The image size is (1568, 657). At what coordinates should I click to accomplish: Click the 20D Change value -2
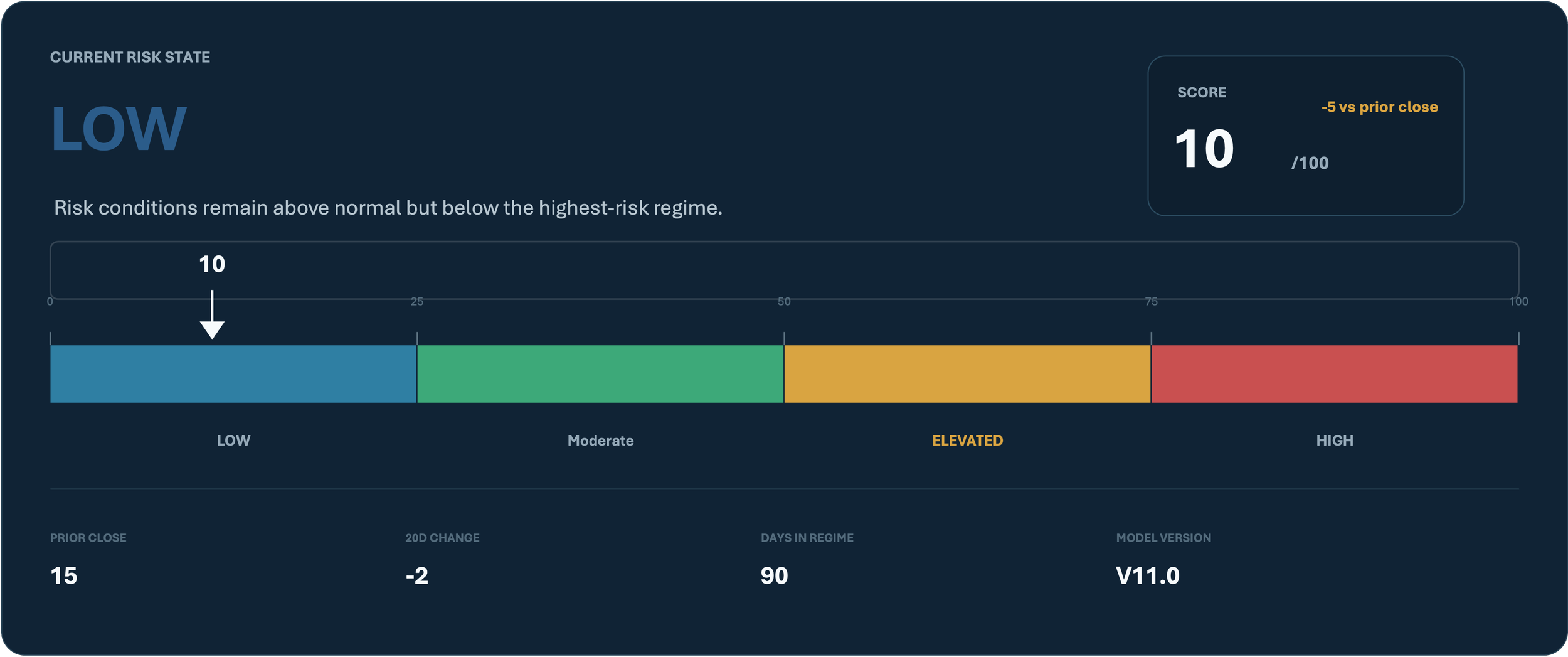[417, 575]
